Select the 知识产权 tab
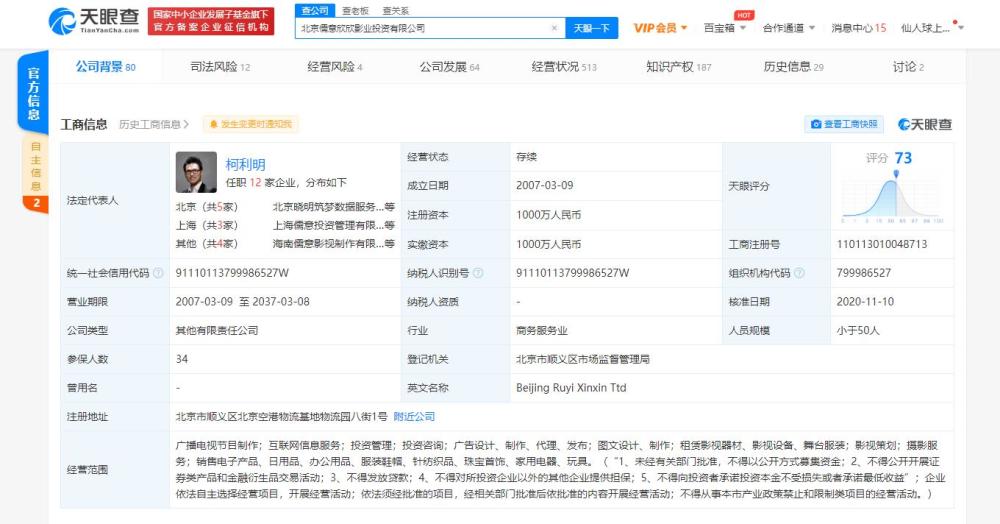Viewport: 1000px width, 524px height. tap(679, 66)
